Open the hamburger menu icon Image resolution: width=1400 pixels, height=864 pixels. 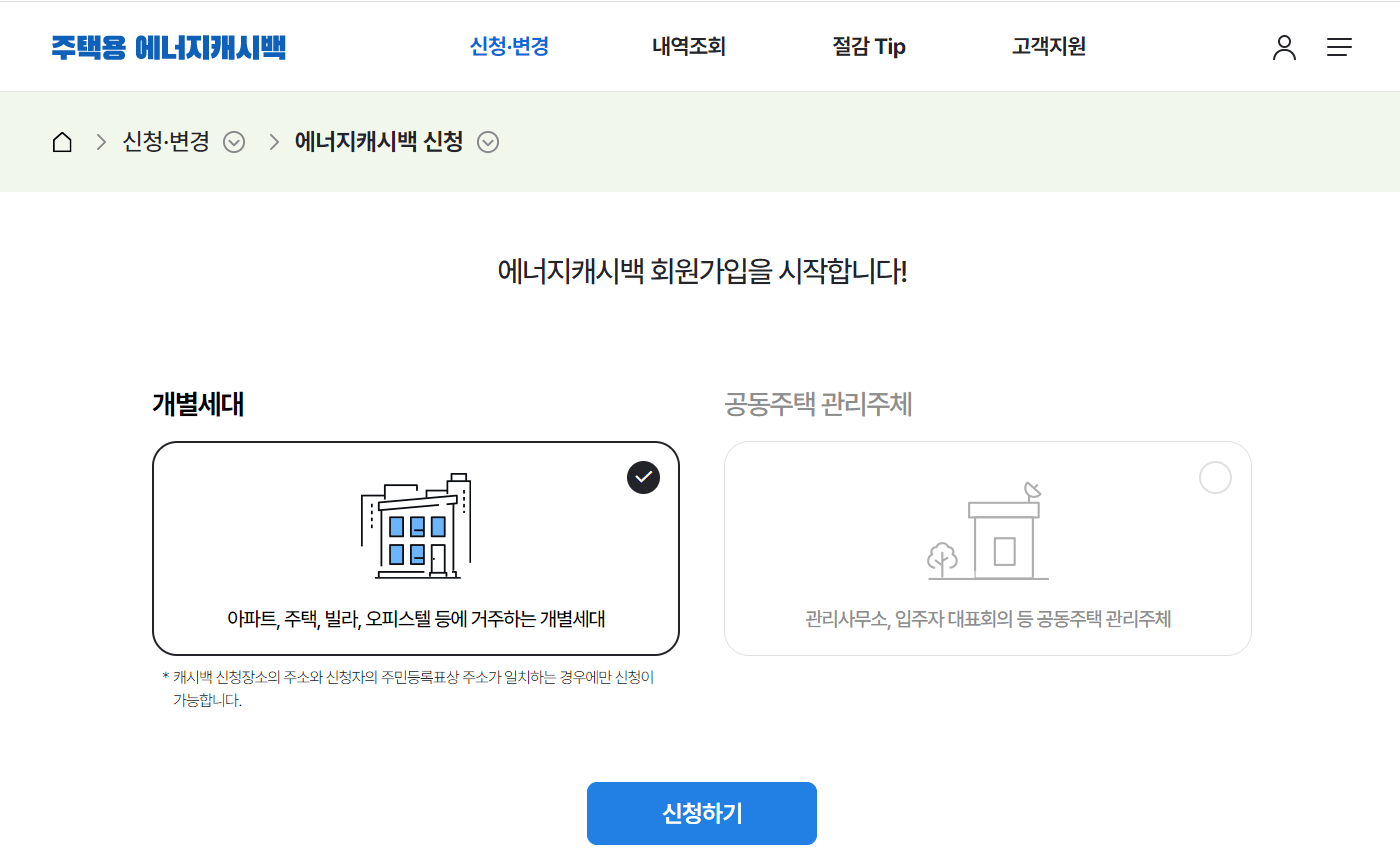click(x=1339, y=46)
